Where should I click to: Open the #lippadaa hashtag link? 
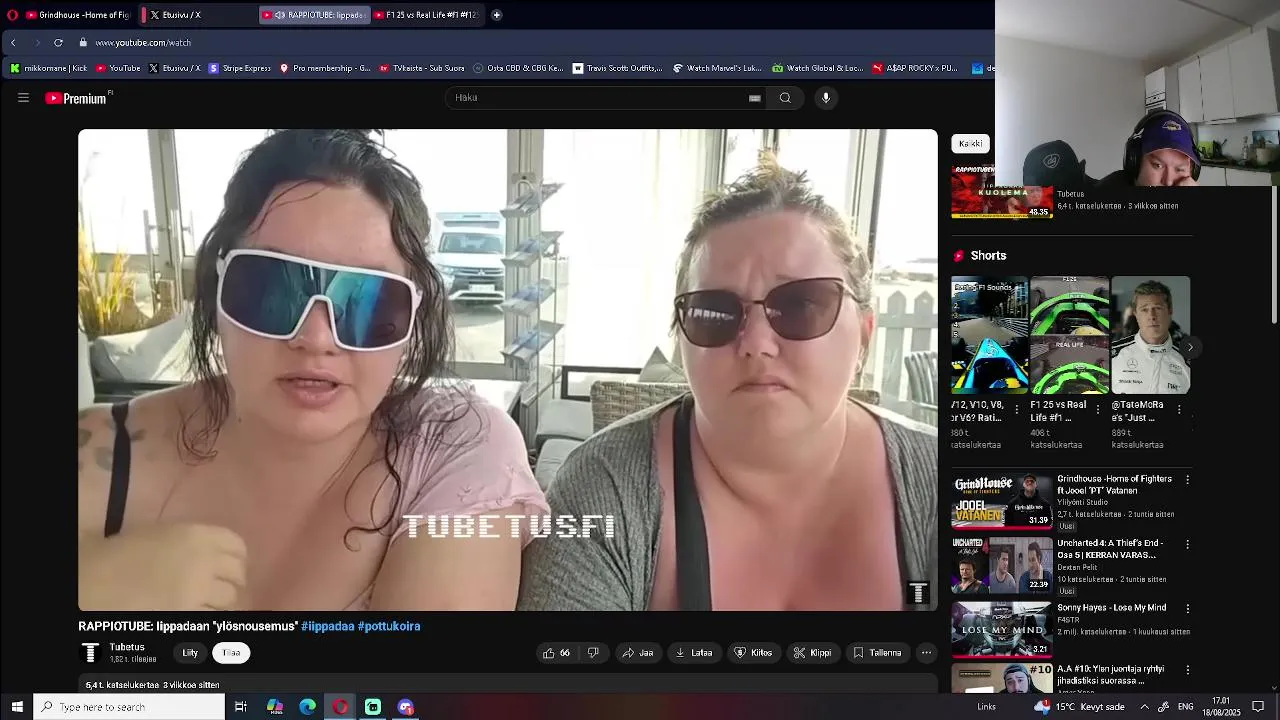(x=327, y=626)
